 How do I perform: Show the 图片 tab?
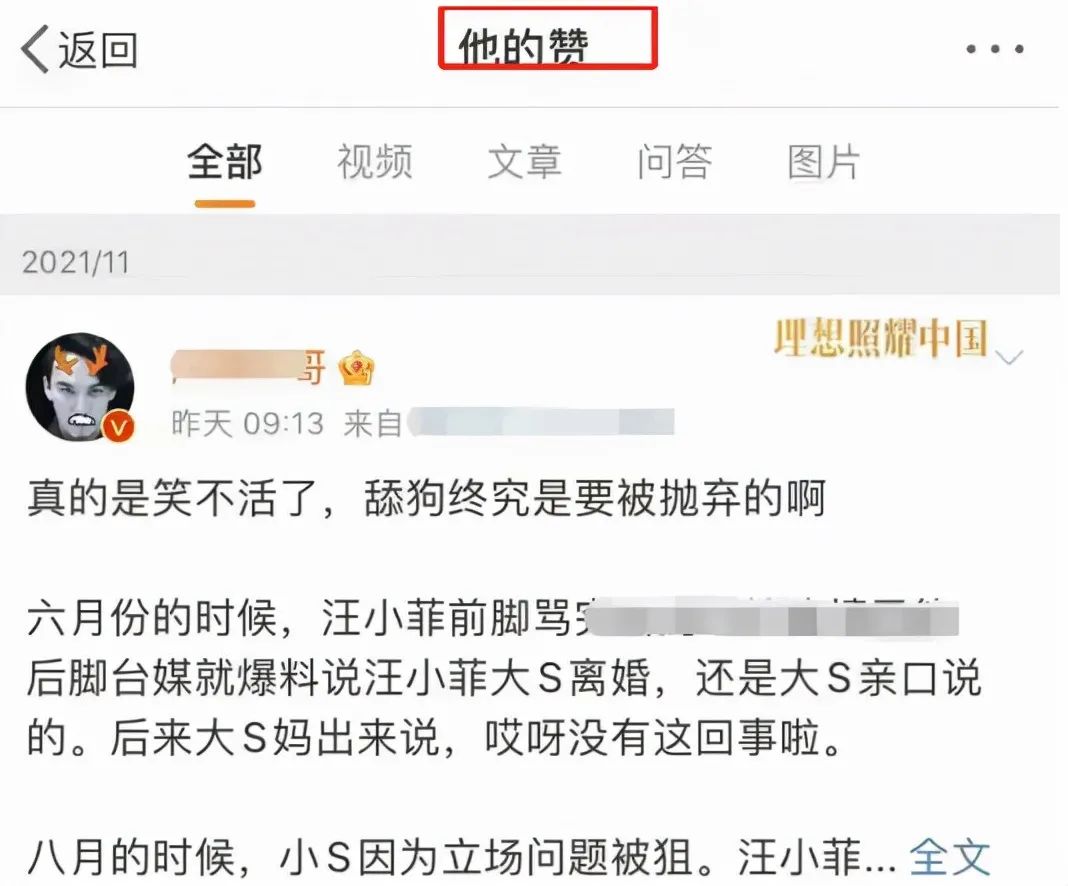click(823, 162)
